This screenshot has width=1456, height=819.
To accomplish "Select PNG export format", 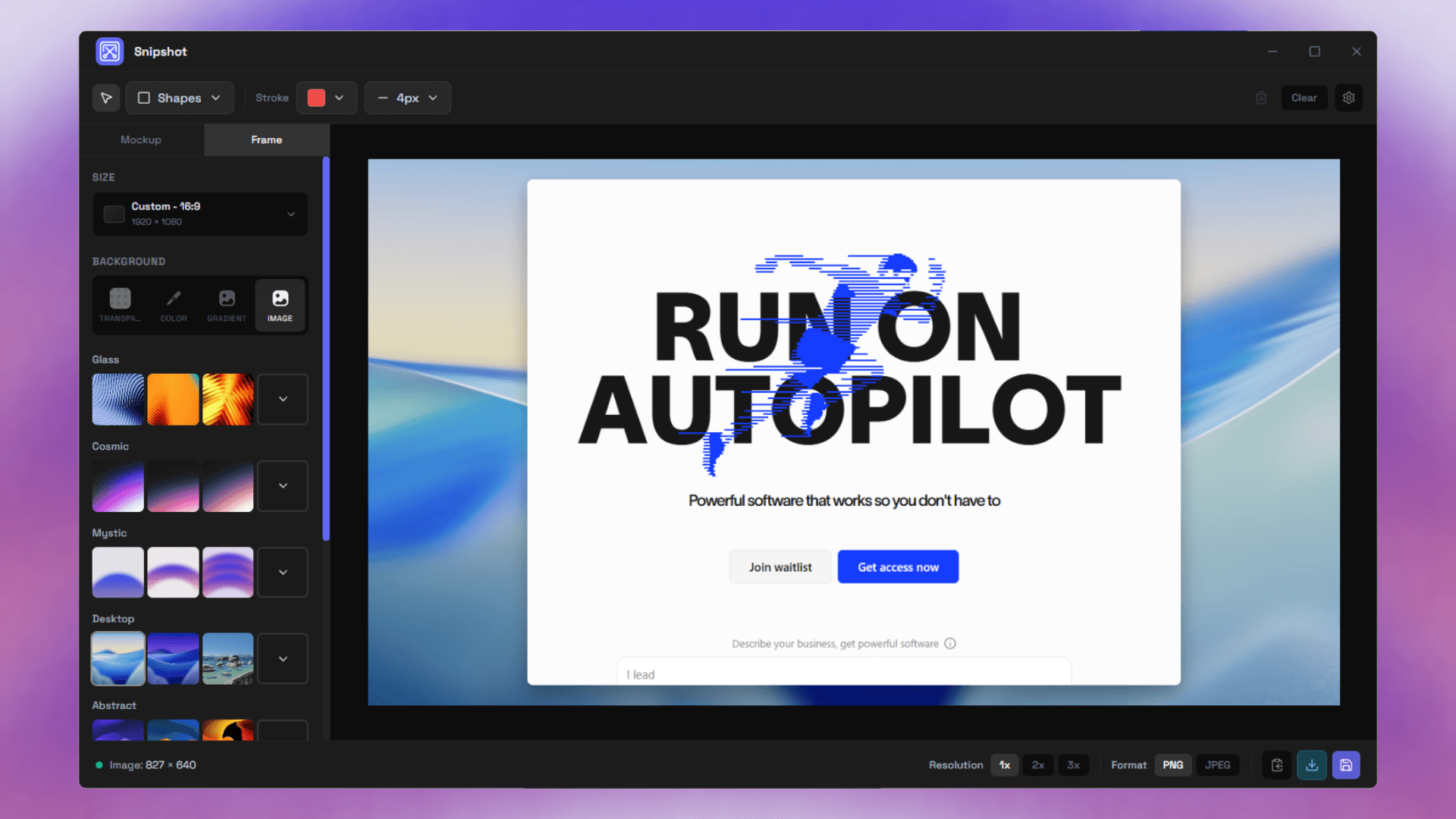I will pyautogui.click(x=1173, y=765).
